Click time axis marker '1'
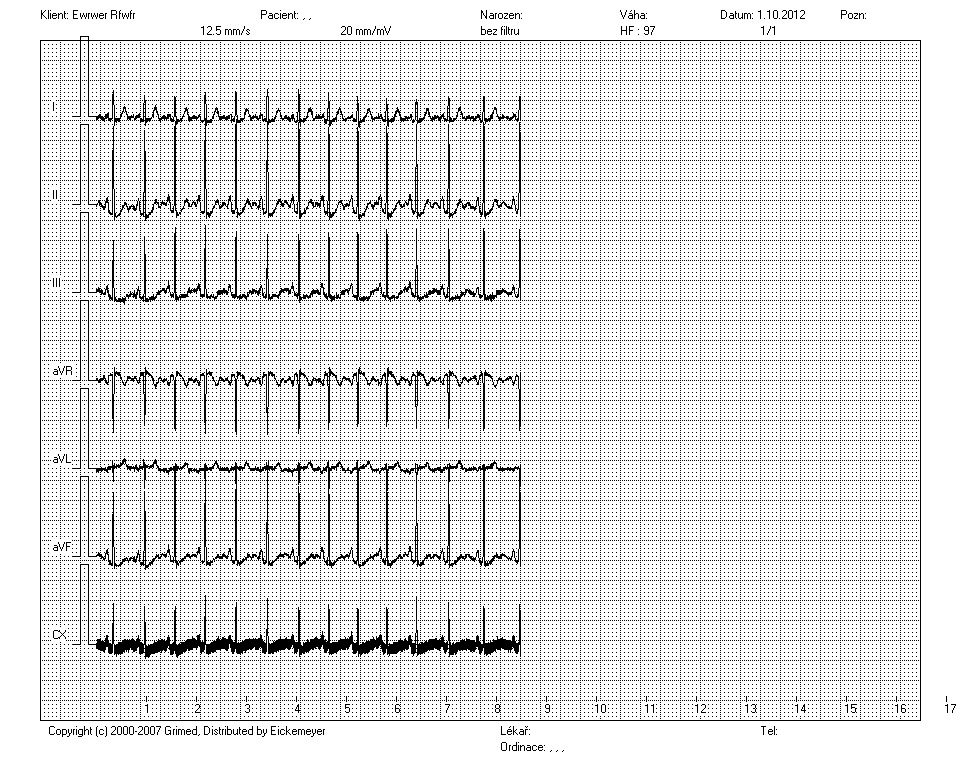Image resolution: width=960 pixels, height=760 pixels. tap(147, 709)
